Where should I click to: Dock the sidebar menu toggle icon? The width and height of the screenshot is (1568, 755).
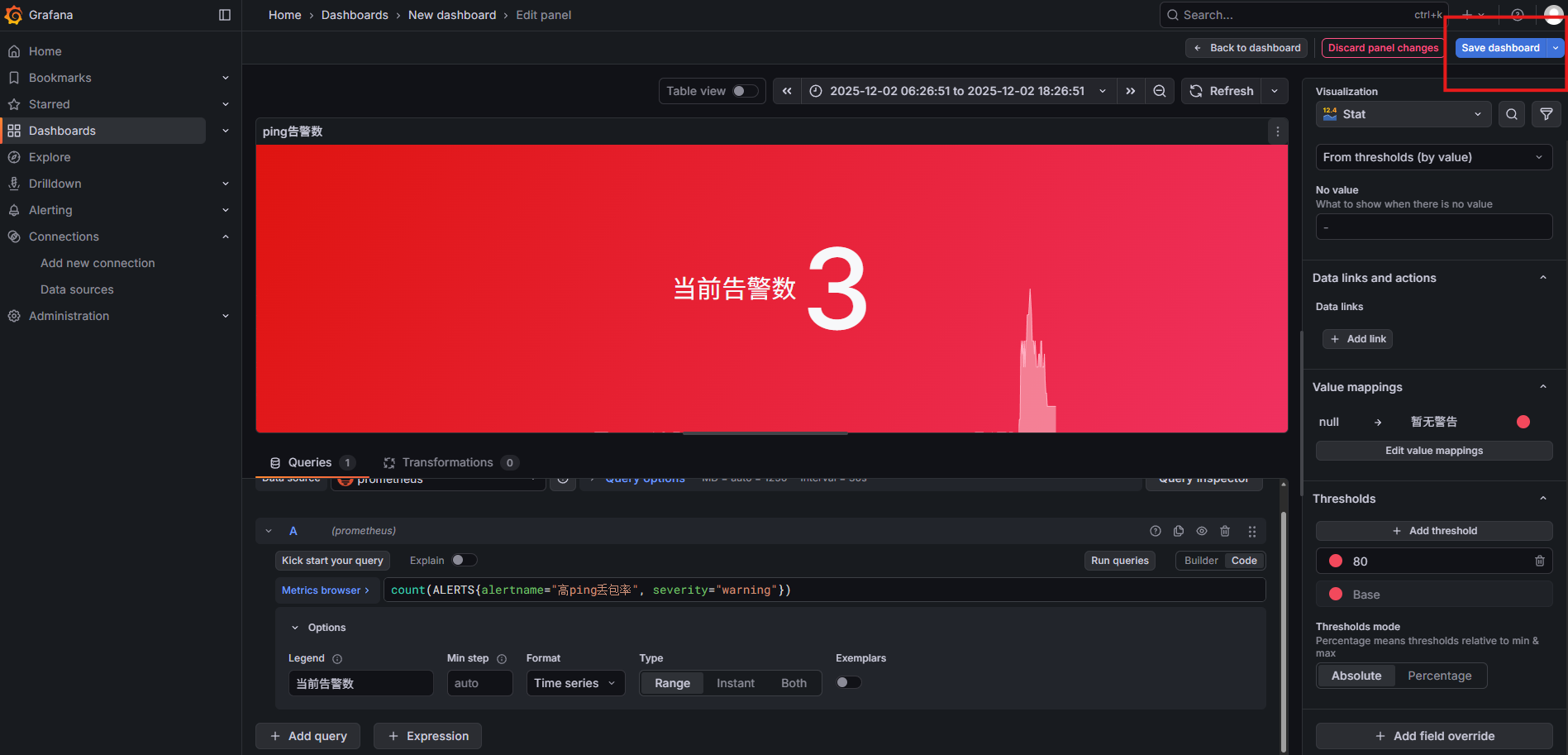pos(225,15)
